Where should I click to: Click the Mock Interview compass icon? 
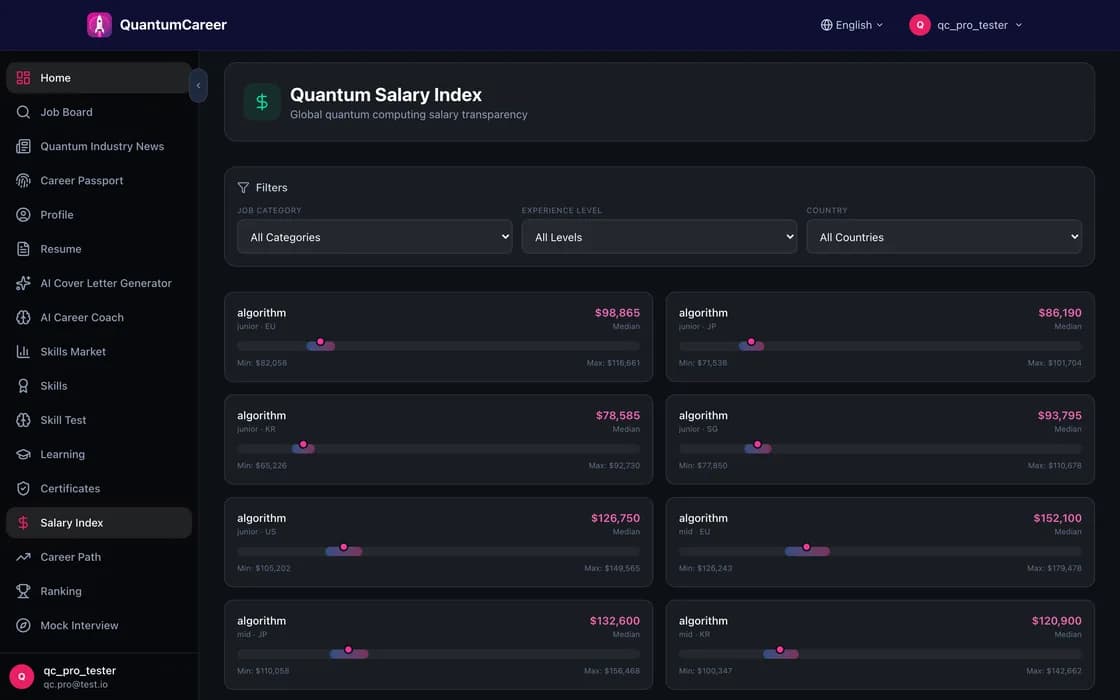click(x=24, y=626)
